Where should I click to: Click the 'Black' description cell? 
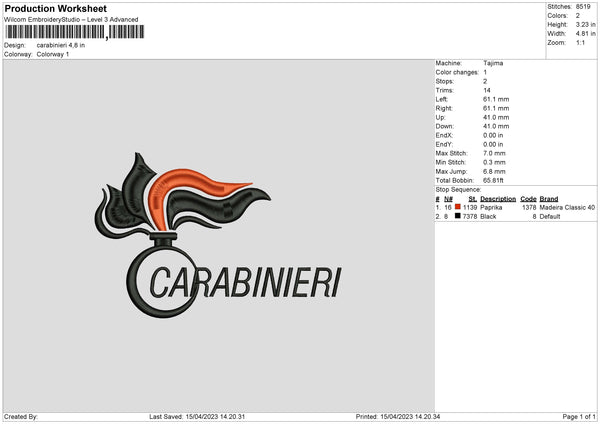point(488,217)
